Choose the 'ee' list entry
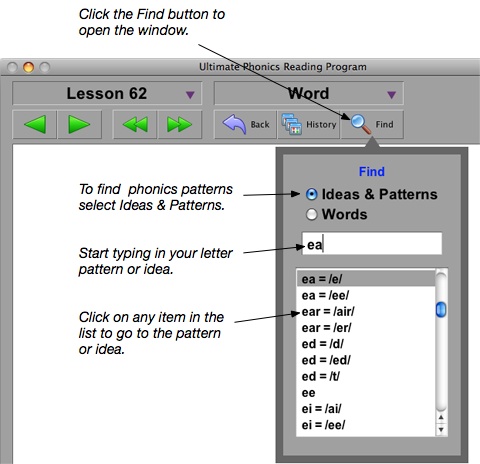 (x=366, y=393)
